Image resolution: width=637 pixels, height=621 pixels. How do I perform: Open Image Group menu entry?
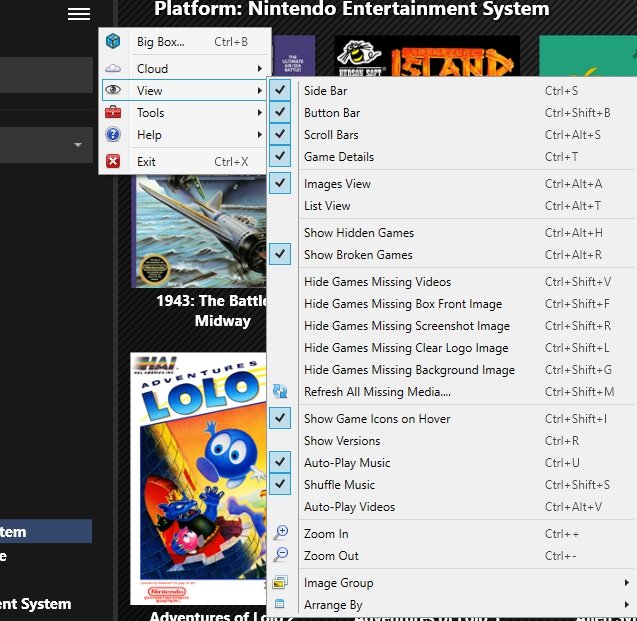(x=452, y=583)
